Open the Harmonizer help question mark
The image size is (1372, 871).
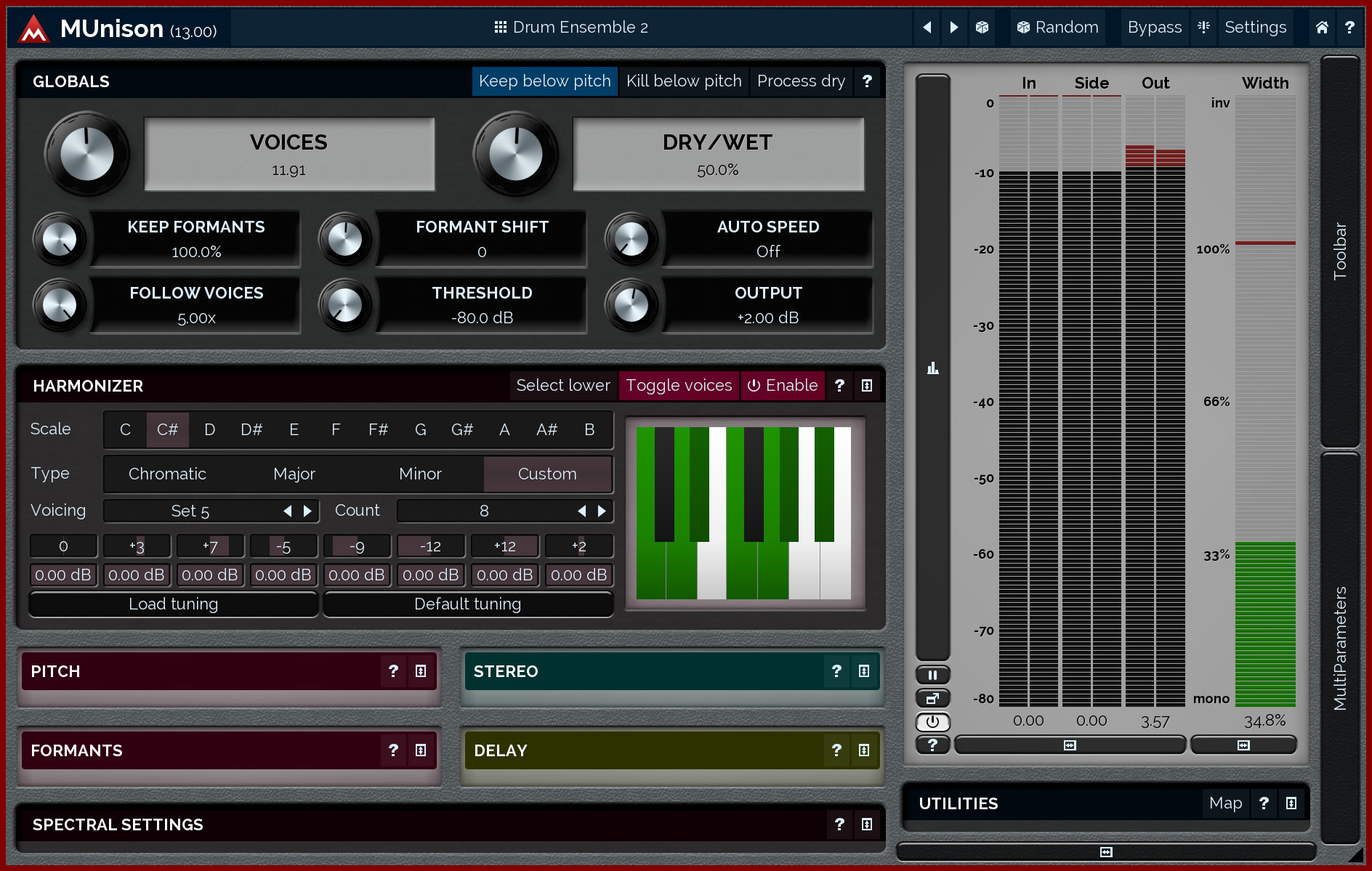(839, 386)
